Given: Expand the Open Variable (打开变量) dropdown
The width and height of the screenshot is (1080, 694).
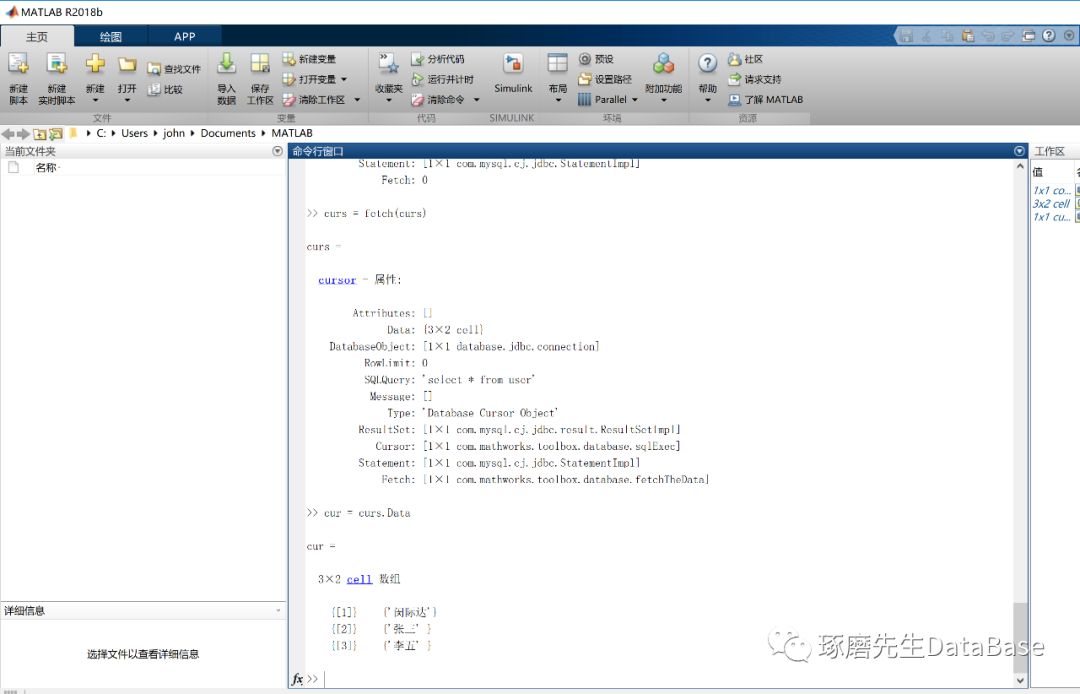Looking at the screenshot, I should pyautogui.click(x=344, y=79).
